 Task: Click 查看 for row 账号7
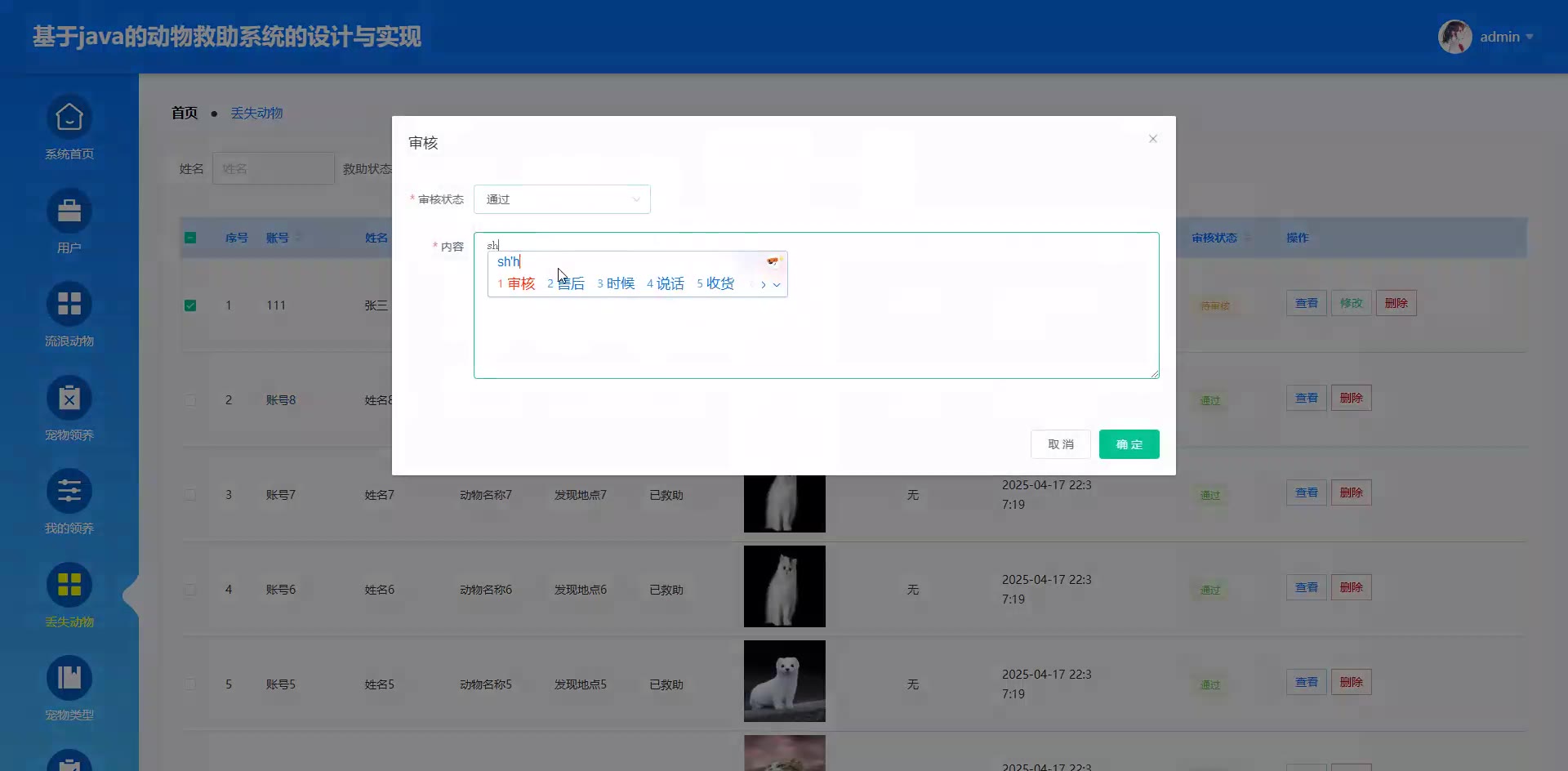click(x=1307, y=492)
